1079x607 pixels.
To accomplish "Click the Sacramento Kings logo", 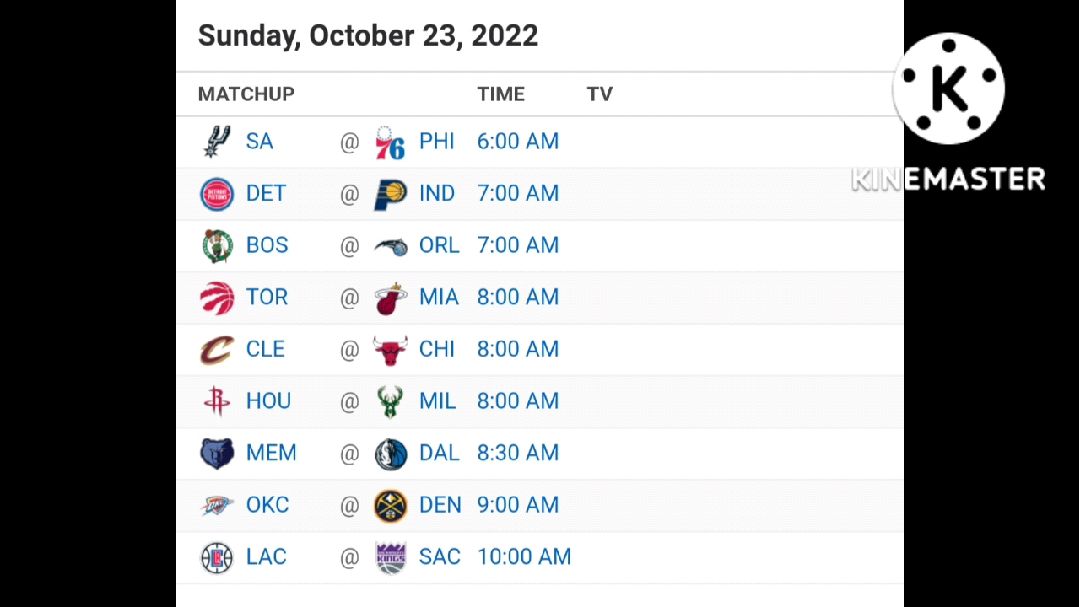I will coord(390,557).
